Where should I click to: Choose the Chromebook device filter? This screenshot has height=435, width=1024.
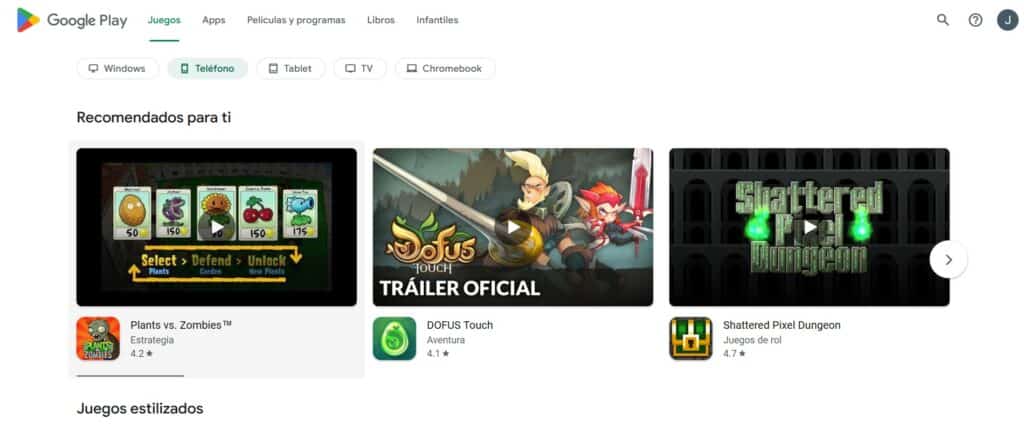coord(445,69)
